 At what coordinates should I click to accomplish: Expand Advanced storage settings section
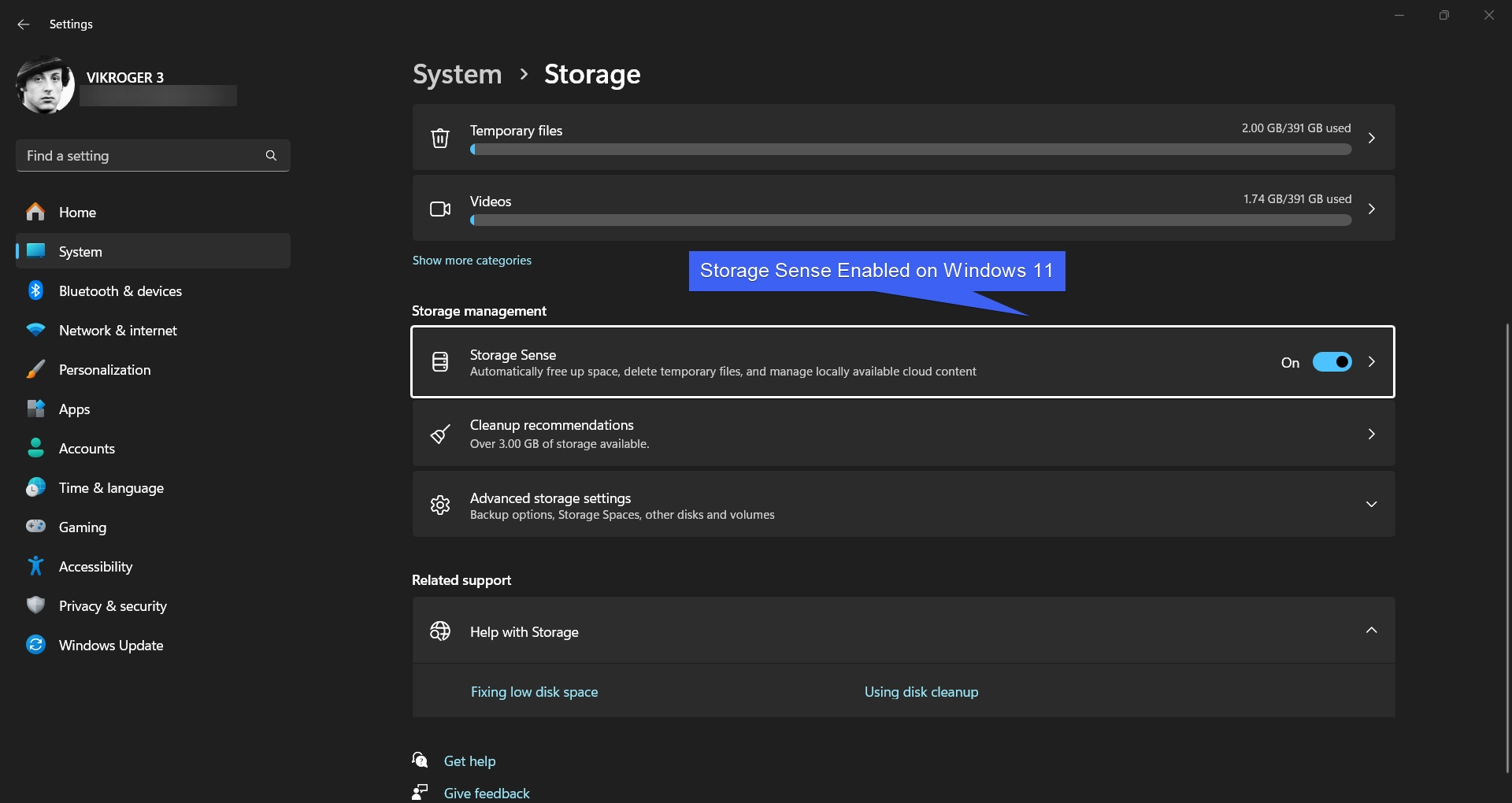tap(1371, 504)
